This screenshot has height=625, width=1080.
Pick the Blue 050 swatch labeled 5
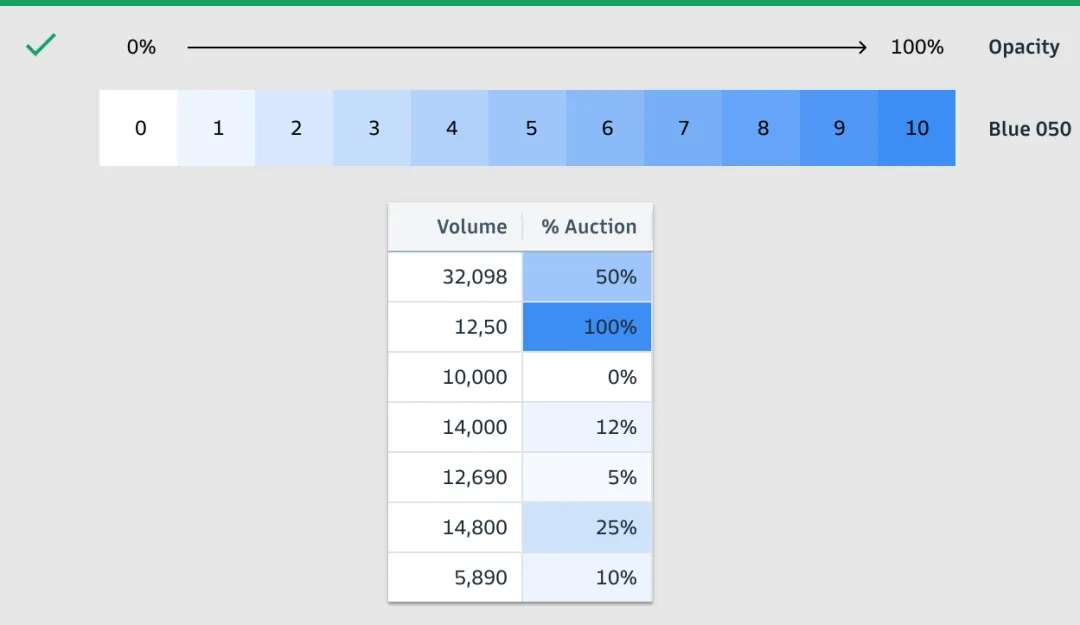tap(530, 128)
